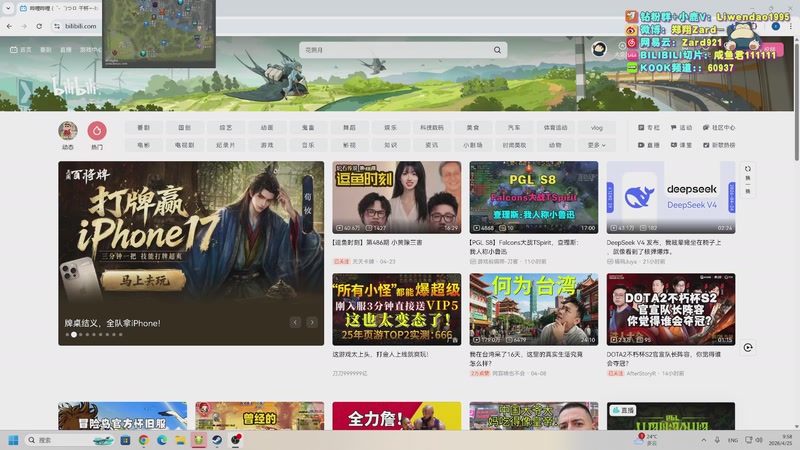Open 游戏中心 in top navigation
This screenshot has height=450, width=800.
pos(90,49)
